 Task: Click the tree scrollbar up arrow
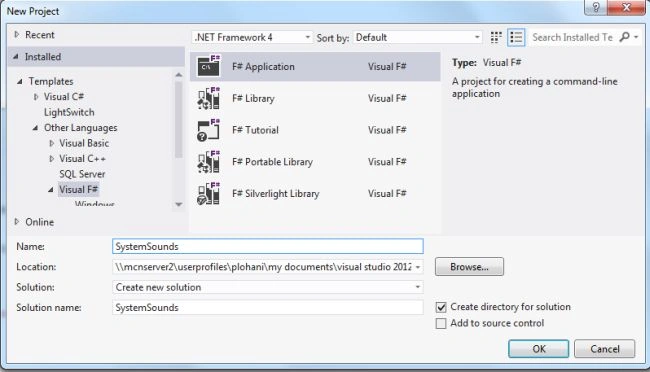coord(179,75)
